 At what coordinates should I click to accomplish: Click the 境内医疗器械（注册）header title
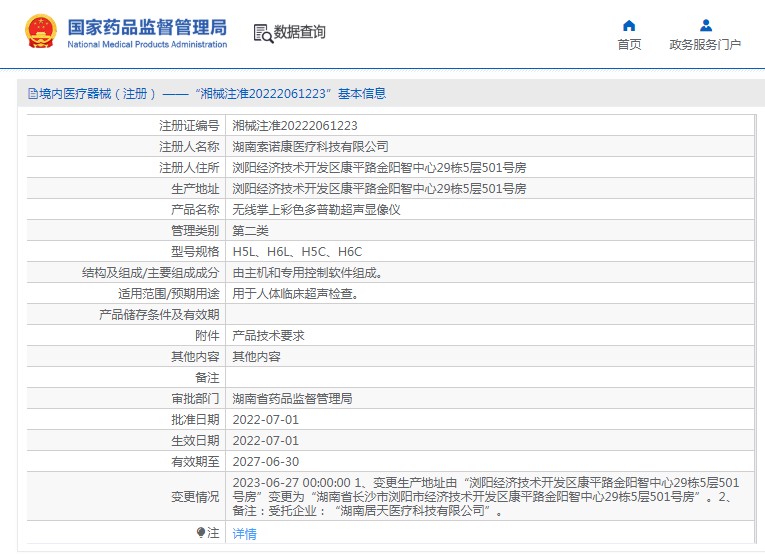click(x=98, y=94)
